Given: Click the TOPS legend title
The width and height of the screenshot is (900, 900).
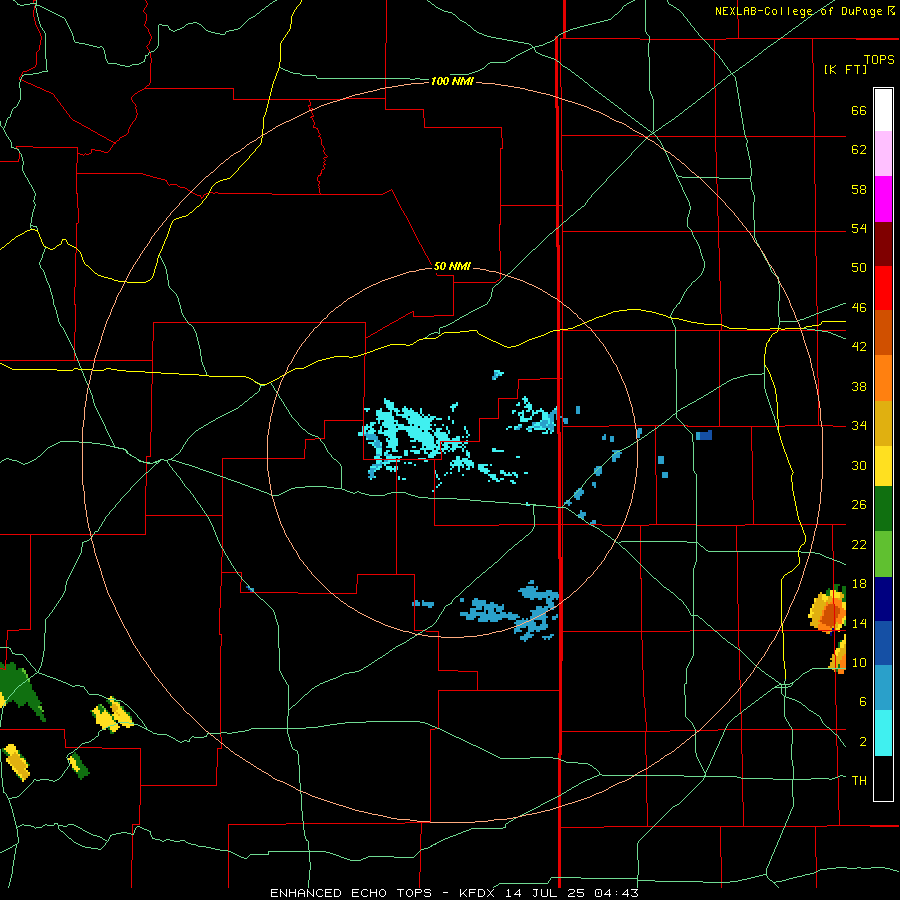Looking at the screenshot, I should [879, 60].
